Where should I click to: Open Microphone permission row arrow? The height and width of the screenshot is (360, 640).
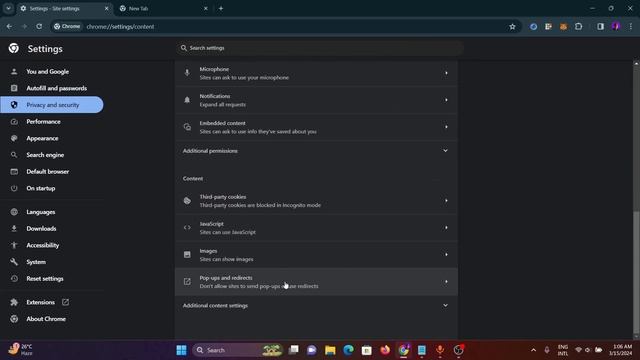coord(446,73)
